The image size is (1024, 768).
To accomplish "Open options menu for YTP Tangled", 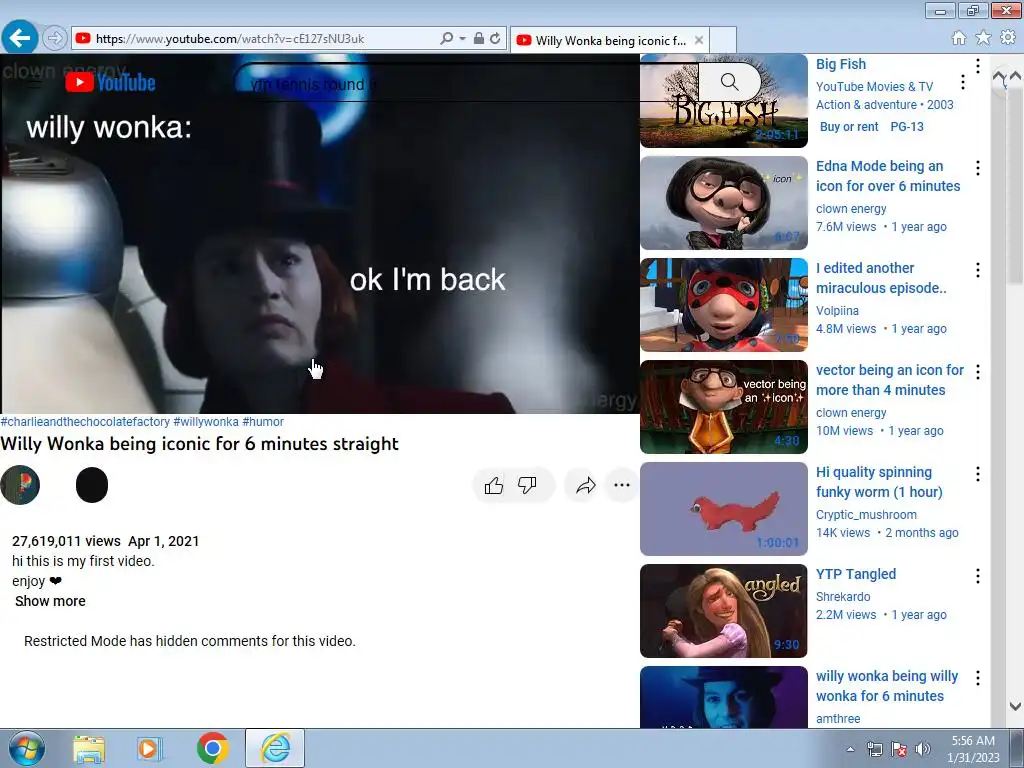I will [978, 576].
